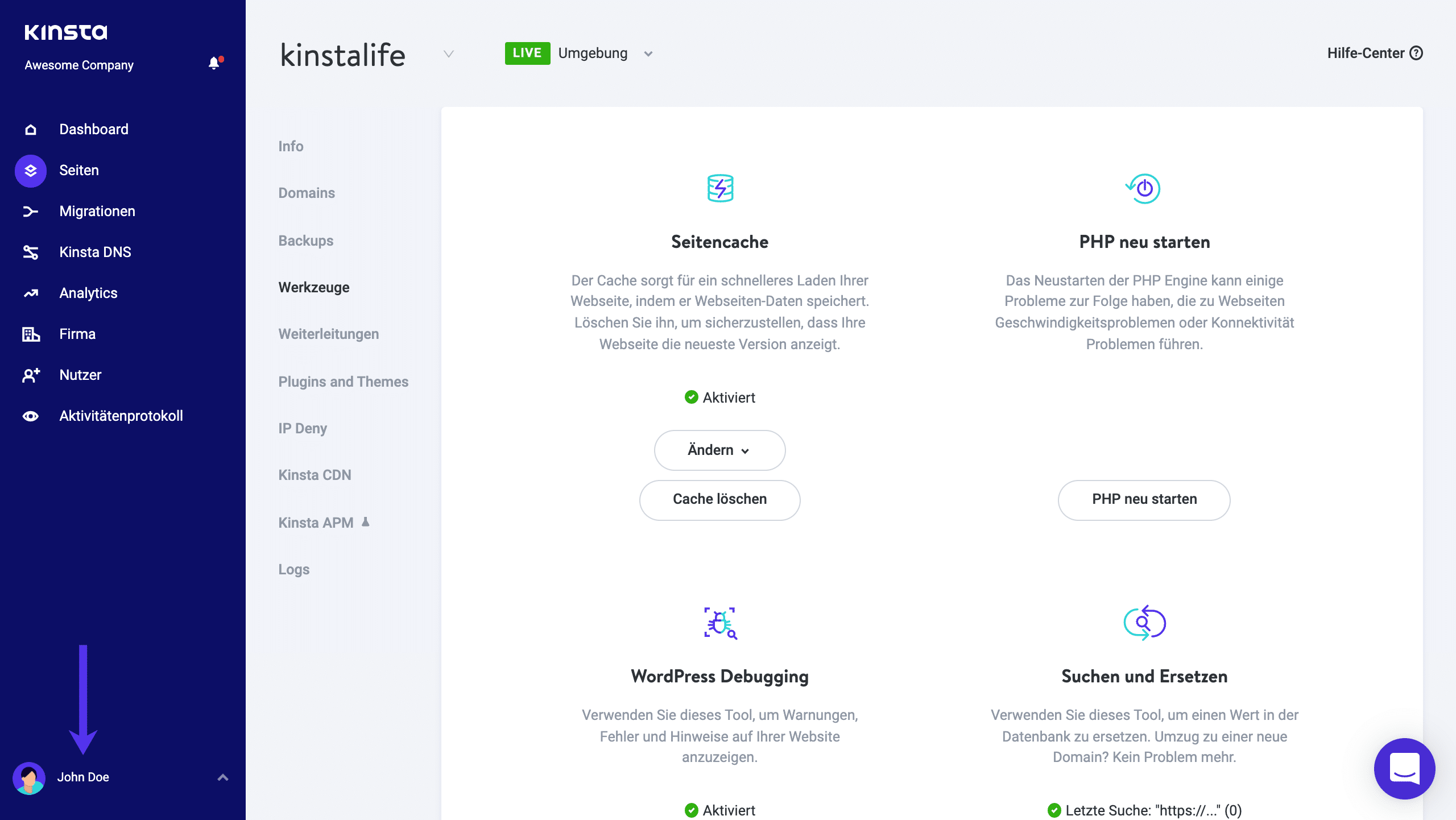Click the Aktivitätenprotokoll eye icon
Image resolution: width=1456 pixels, height=820 pixels.
pos(31,416)
